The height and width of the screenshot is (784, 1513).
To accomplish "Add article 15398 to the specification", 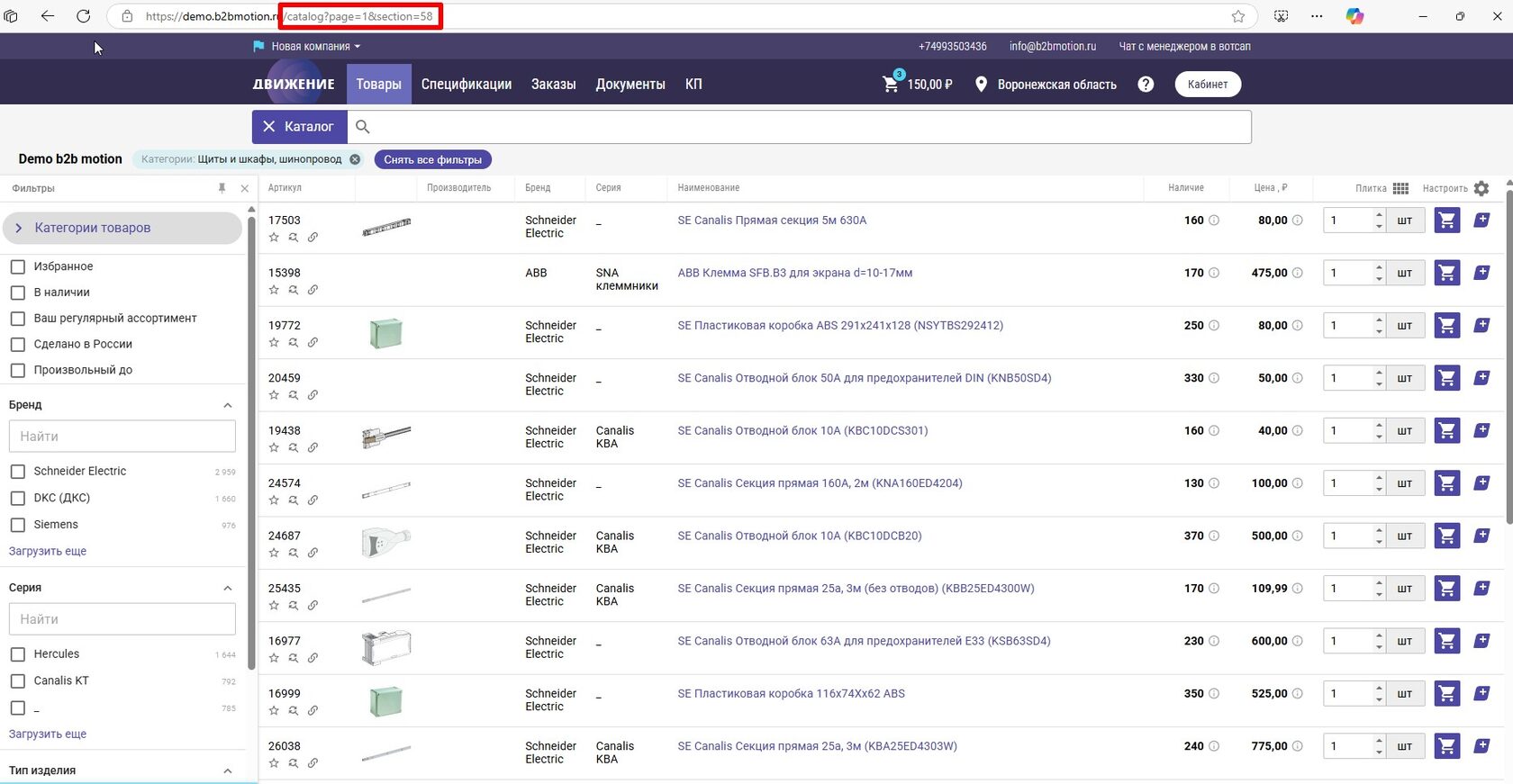I will 1481,273.
